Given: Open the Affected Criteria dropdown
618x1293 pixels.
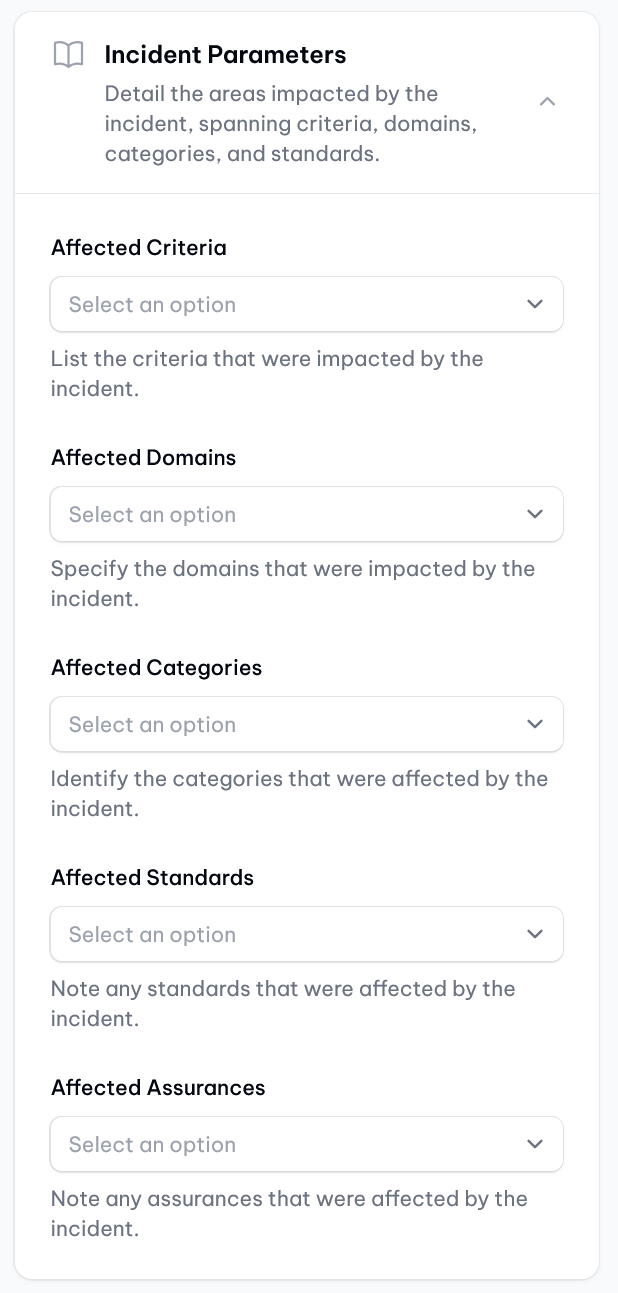Looking at the screenshot, I should point(306,304).
